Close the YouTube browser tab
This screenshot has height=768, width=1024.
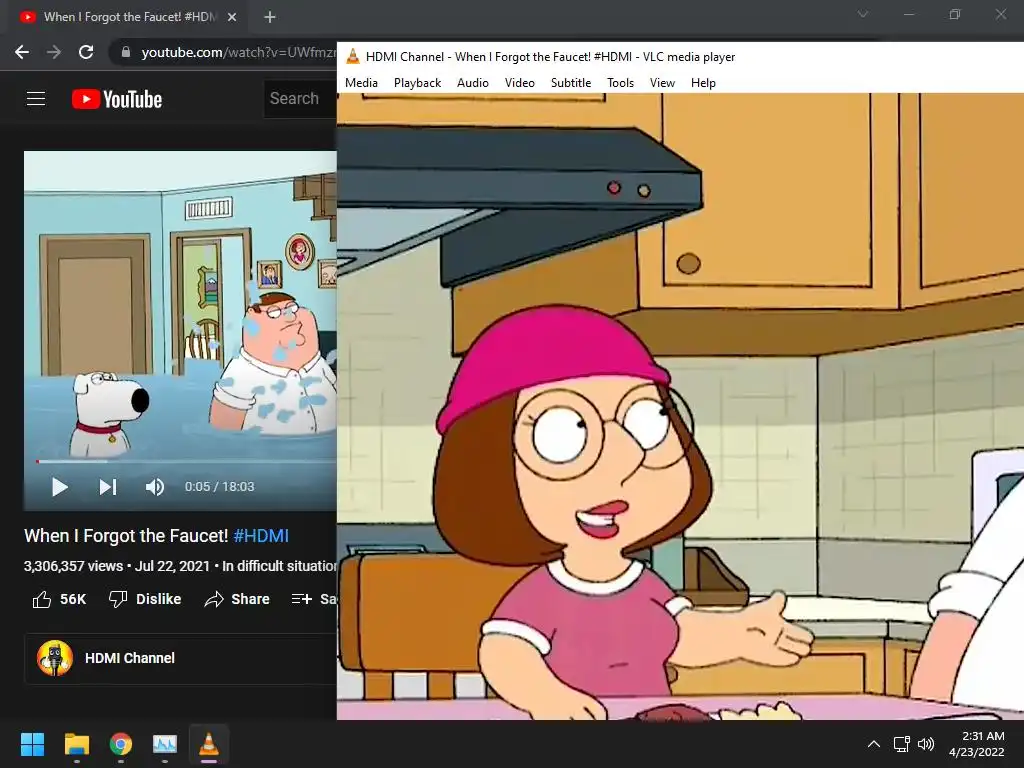(232, 17)
